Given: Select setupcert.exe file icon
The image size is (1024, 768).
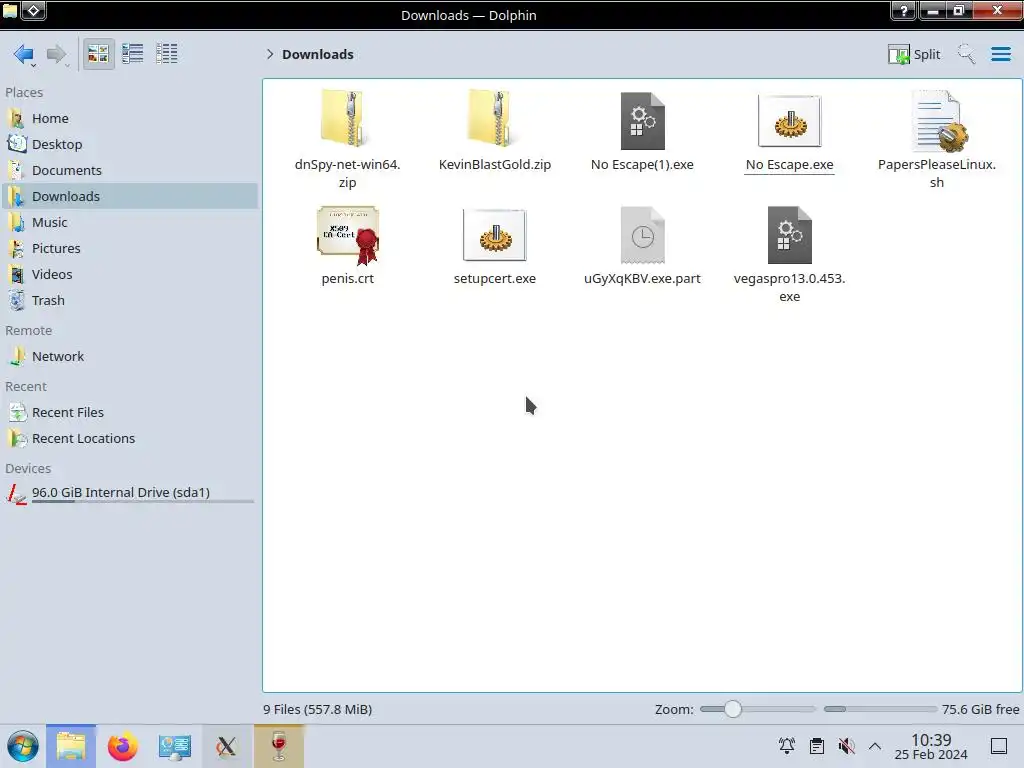Looking at the screenshot, I should pos(494,235).
